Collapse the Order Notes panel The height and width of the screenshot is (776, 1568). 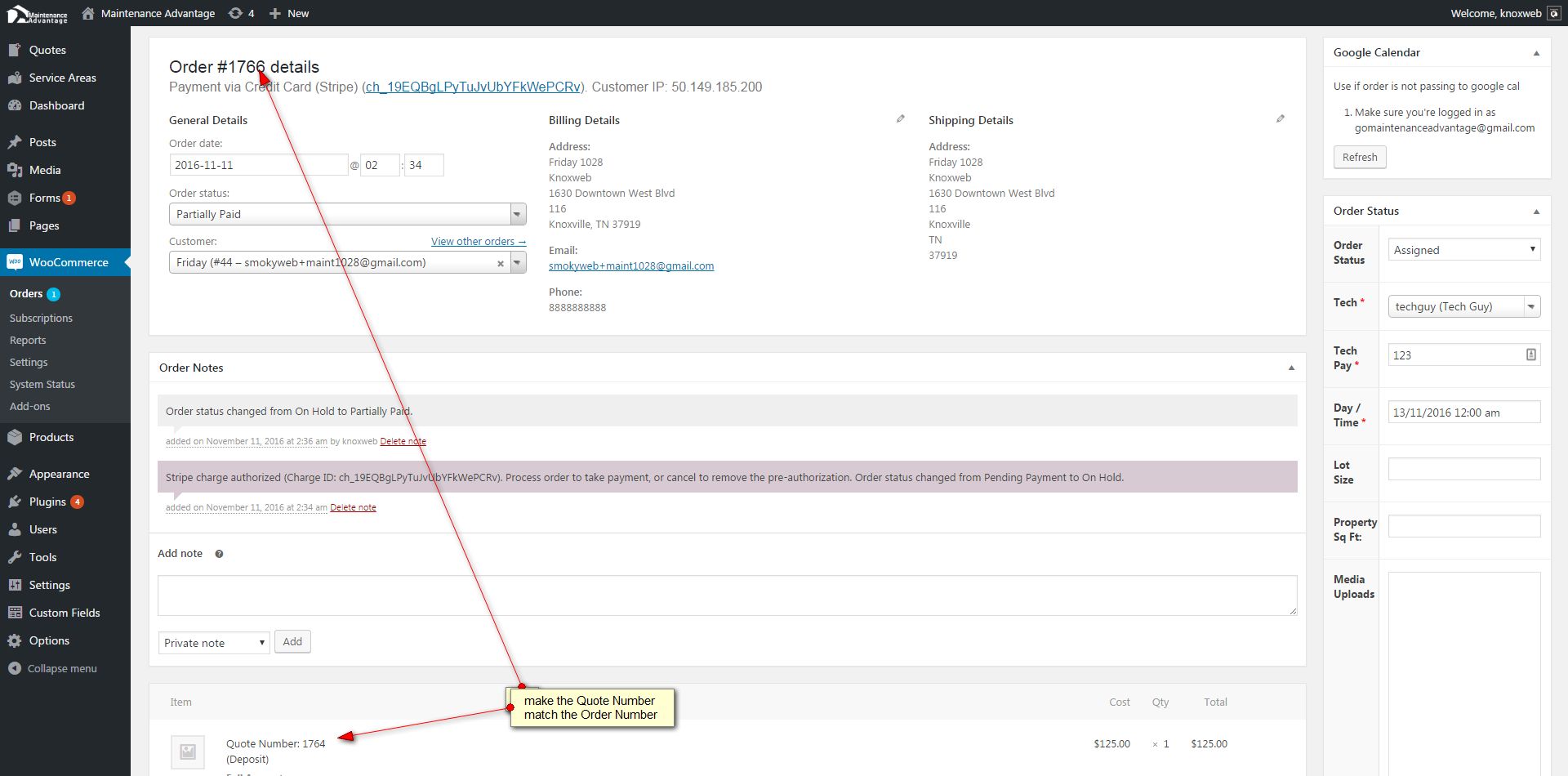(x=1291, y=368)
